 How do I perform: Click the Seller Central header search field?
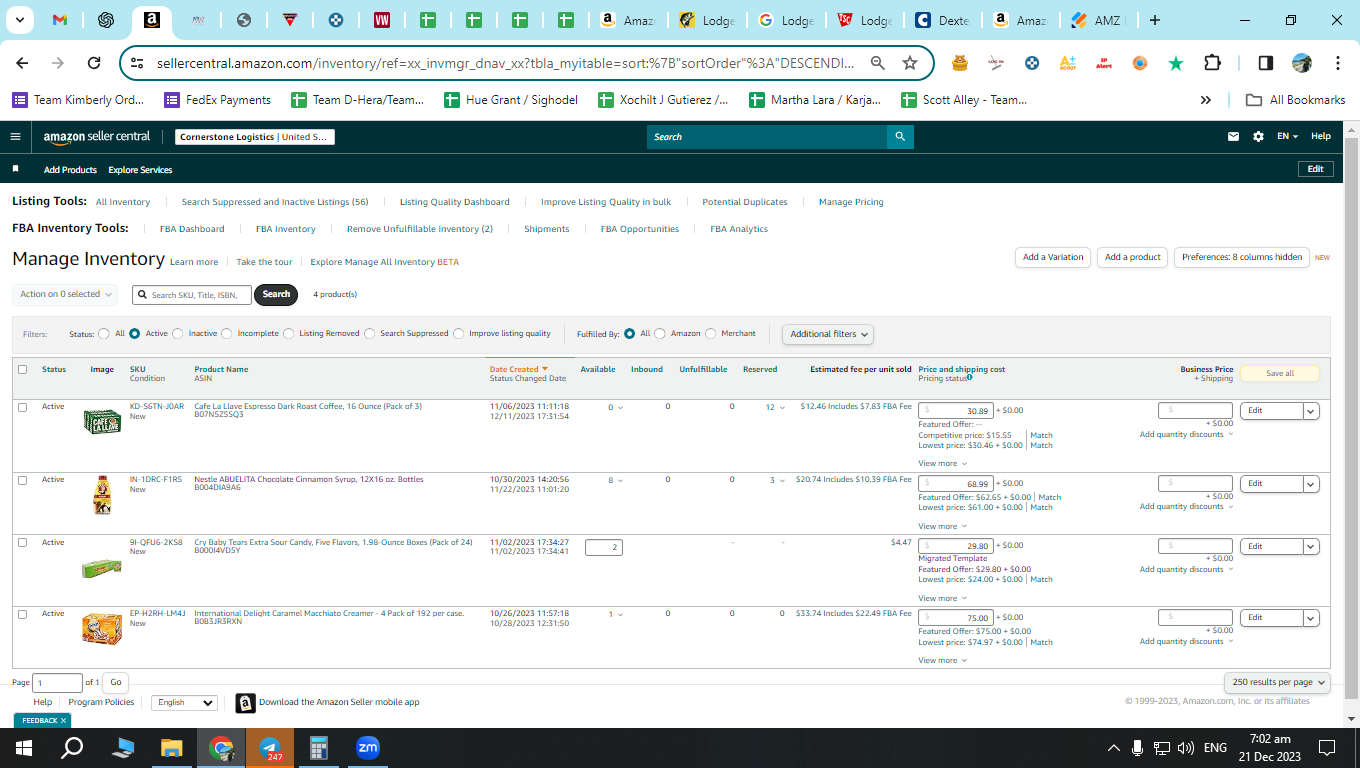tap(767, 137)
